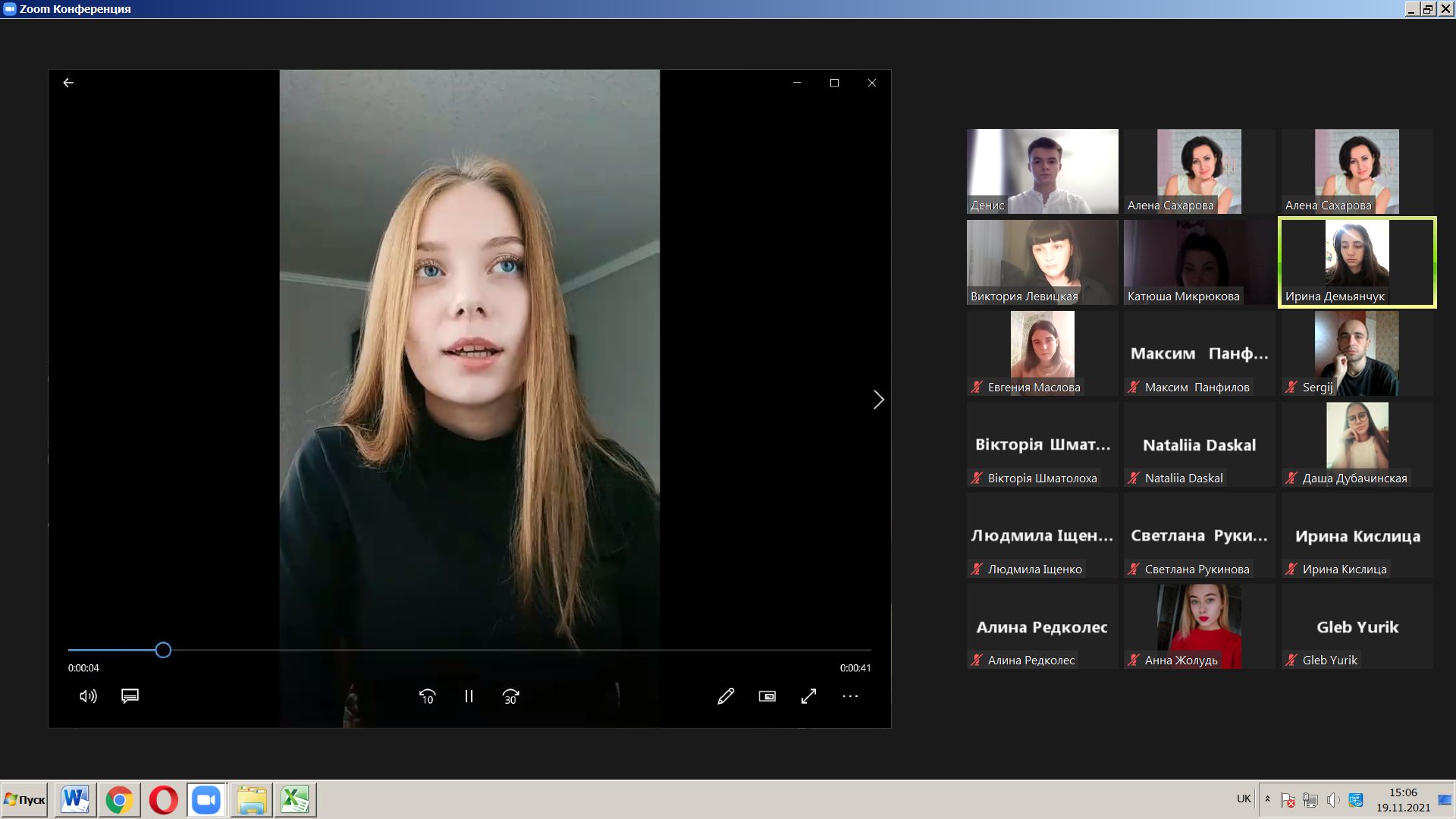The image size is (1456, 819).
Task: Click the system volume tray icon
Action: pyautogui.click(x=1333, y=800)
